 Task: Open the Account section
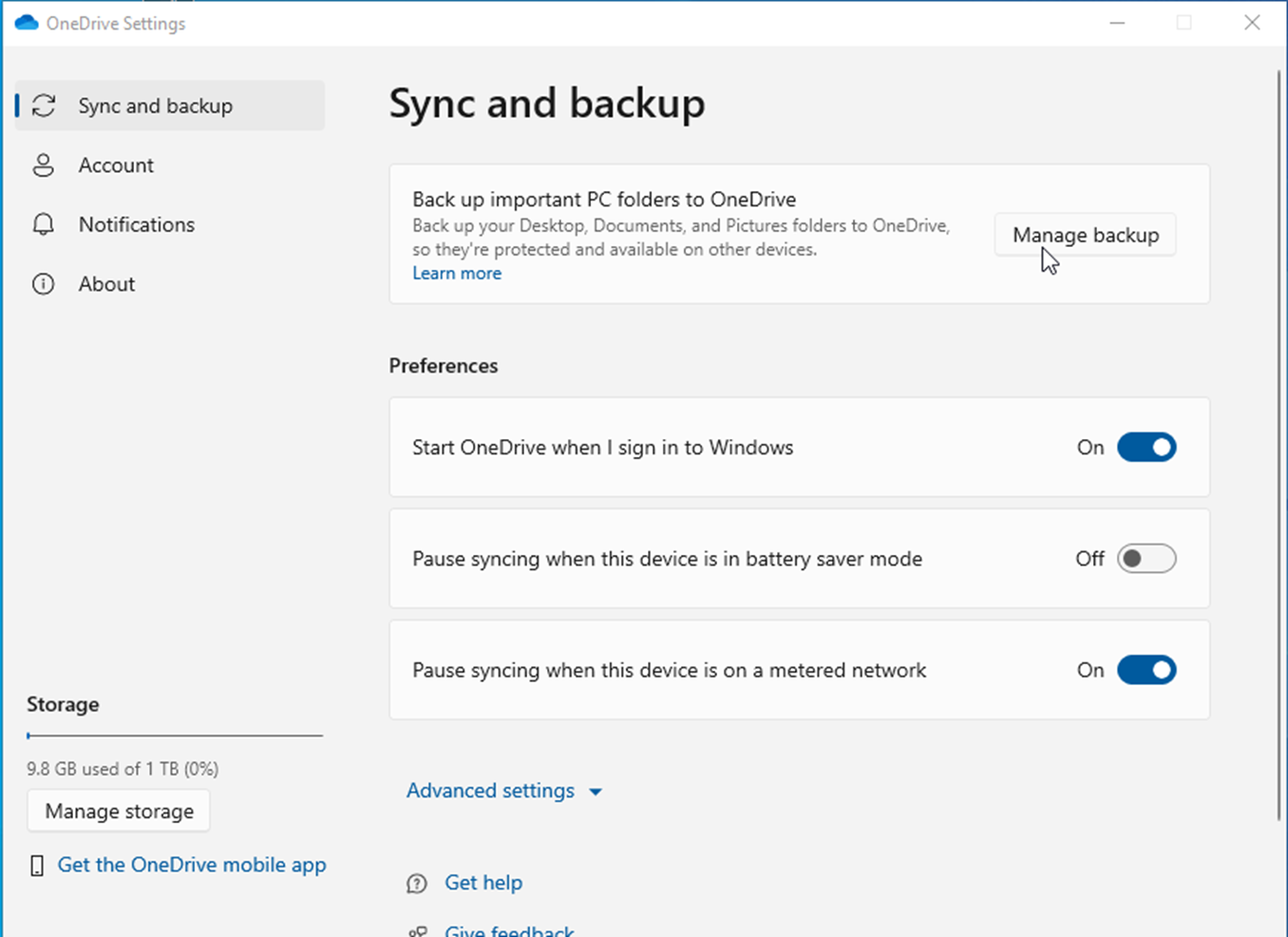tap(116, 165)
